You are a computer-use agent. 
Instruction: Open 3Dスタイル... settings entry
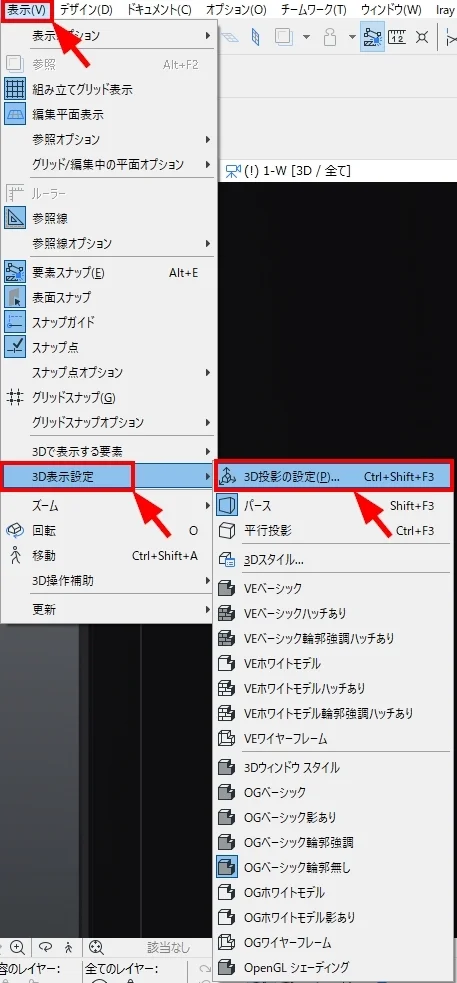(333, 560)
